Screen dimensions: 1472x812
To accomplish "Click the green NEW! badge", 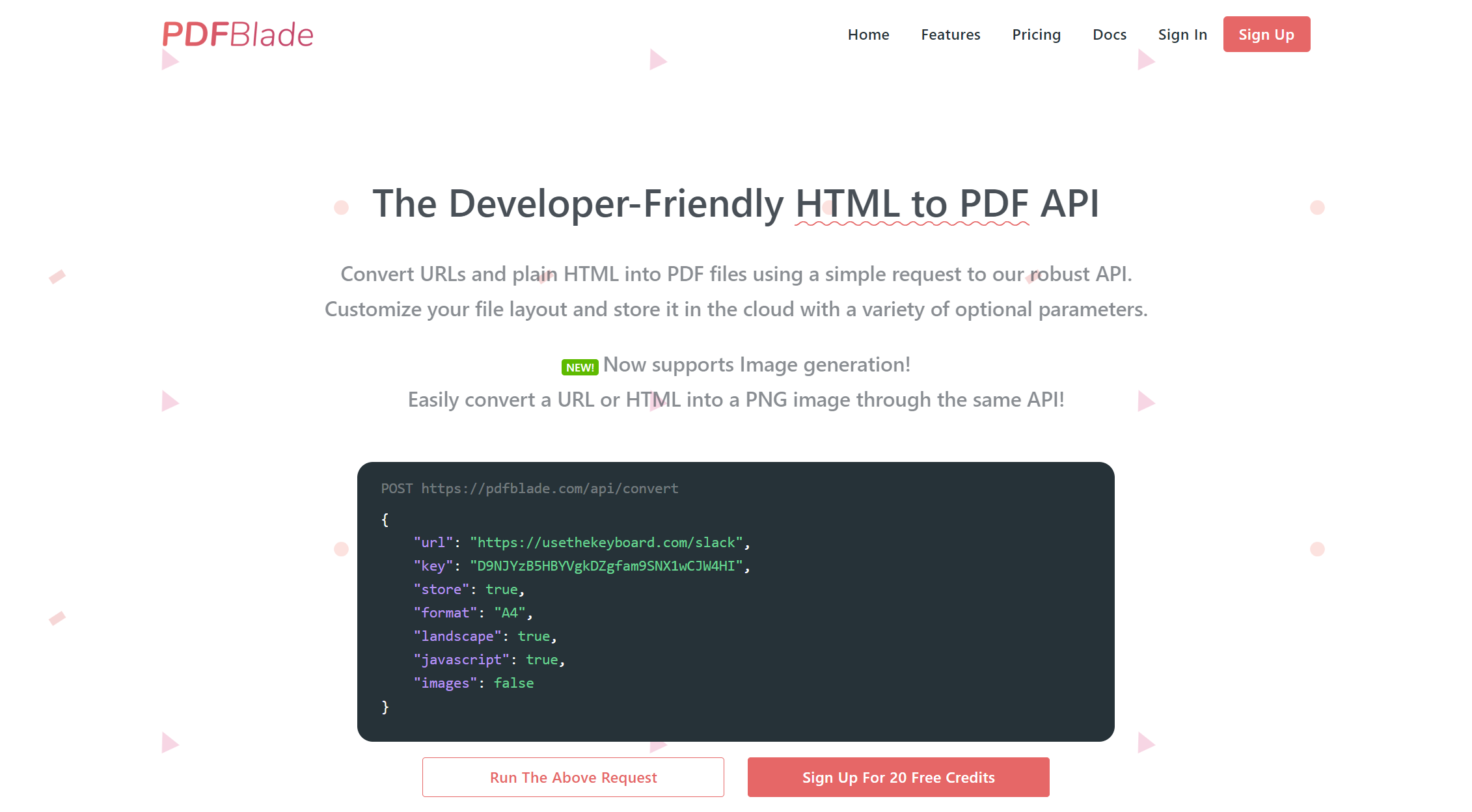I will coord(580,368).
